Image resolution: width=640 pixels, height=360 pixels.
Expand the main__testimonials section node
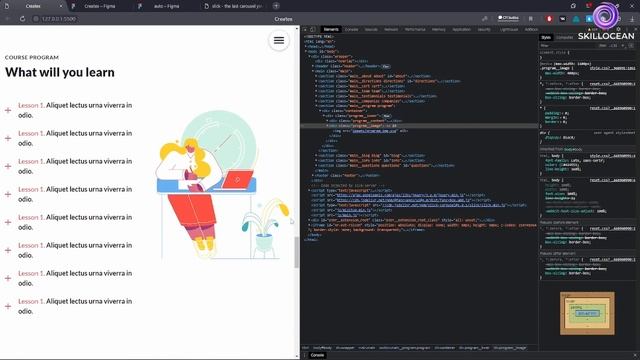click(x=316, y=96)
